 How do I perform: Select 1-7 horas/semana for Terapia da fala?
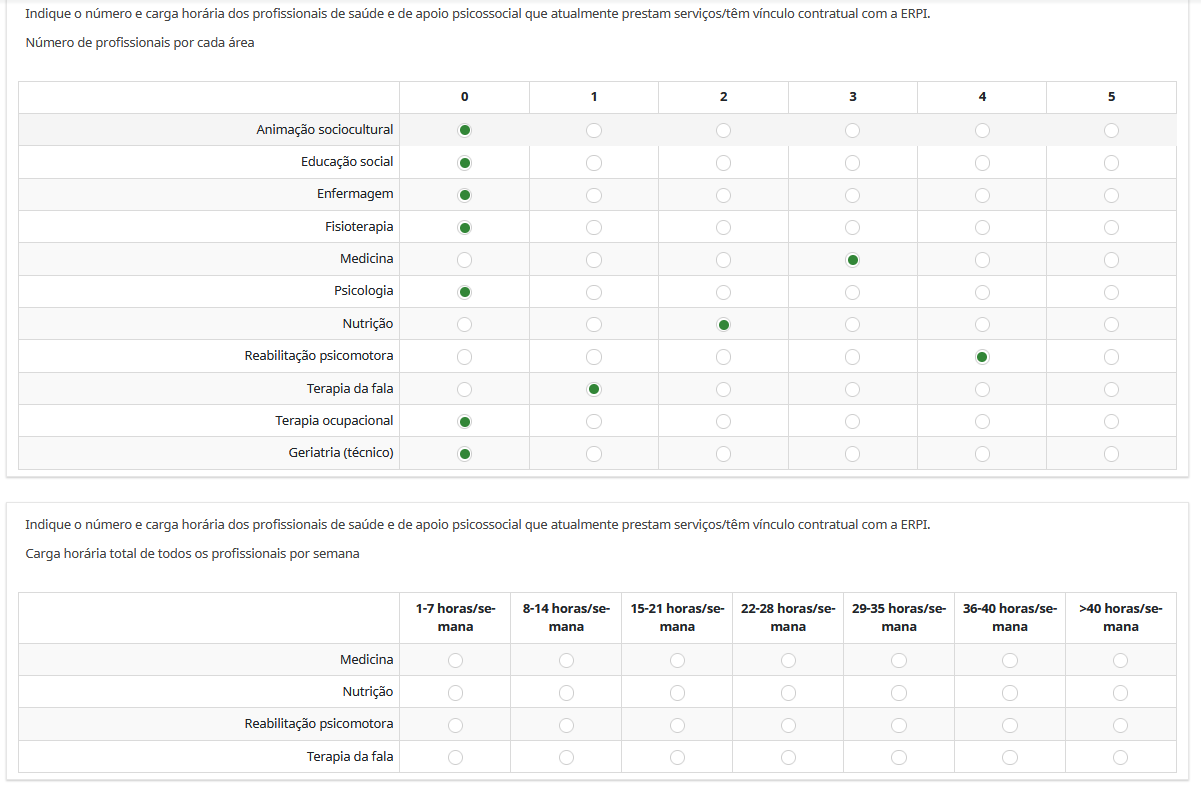point(455,757)
